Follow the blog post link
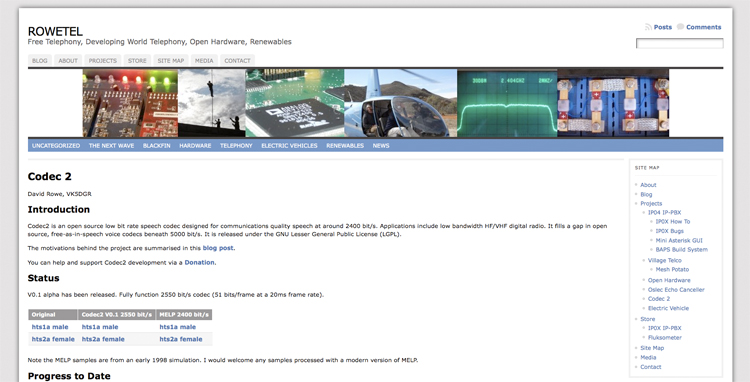750x382 pixels. [218, 248]
